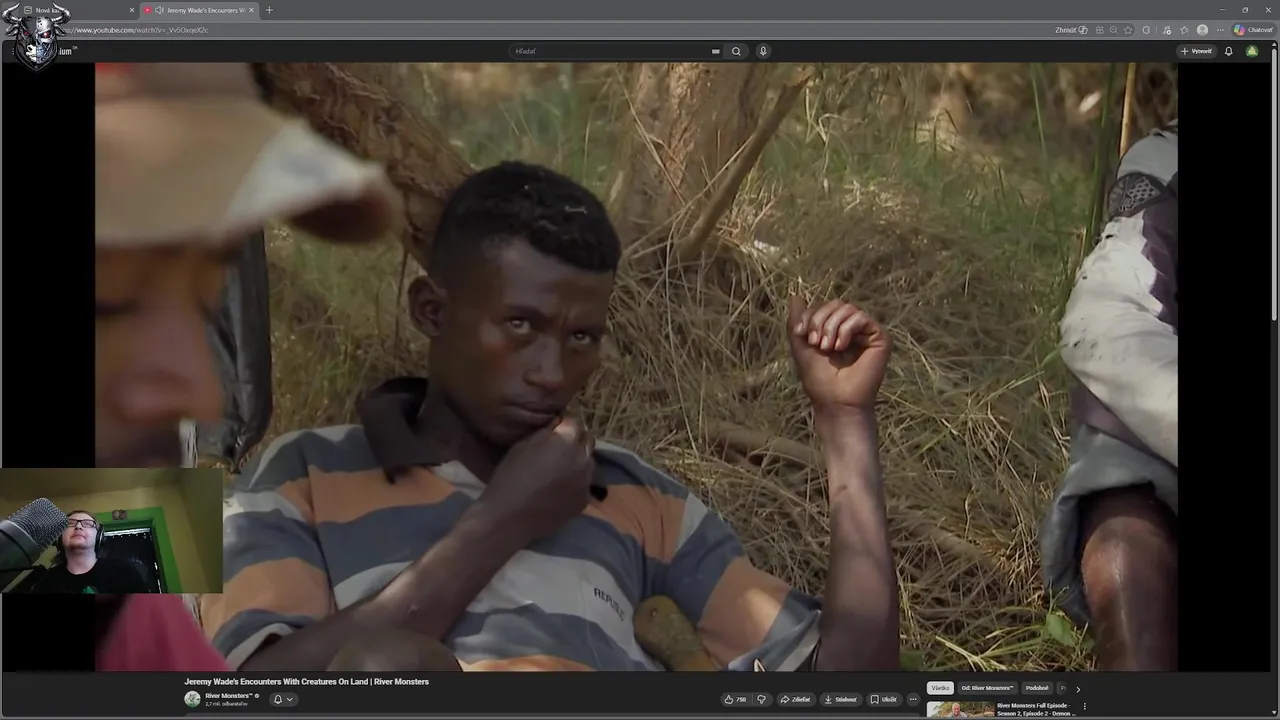
Task: Like the video with thumbs up
Action: (735, 699)
